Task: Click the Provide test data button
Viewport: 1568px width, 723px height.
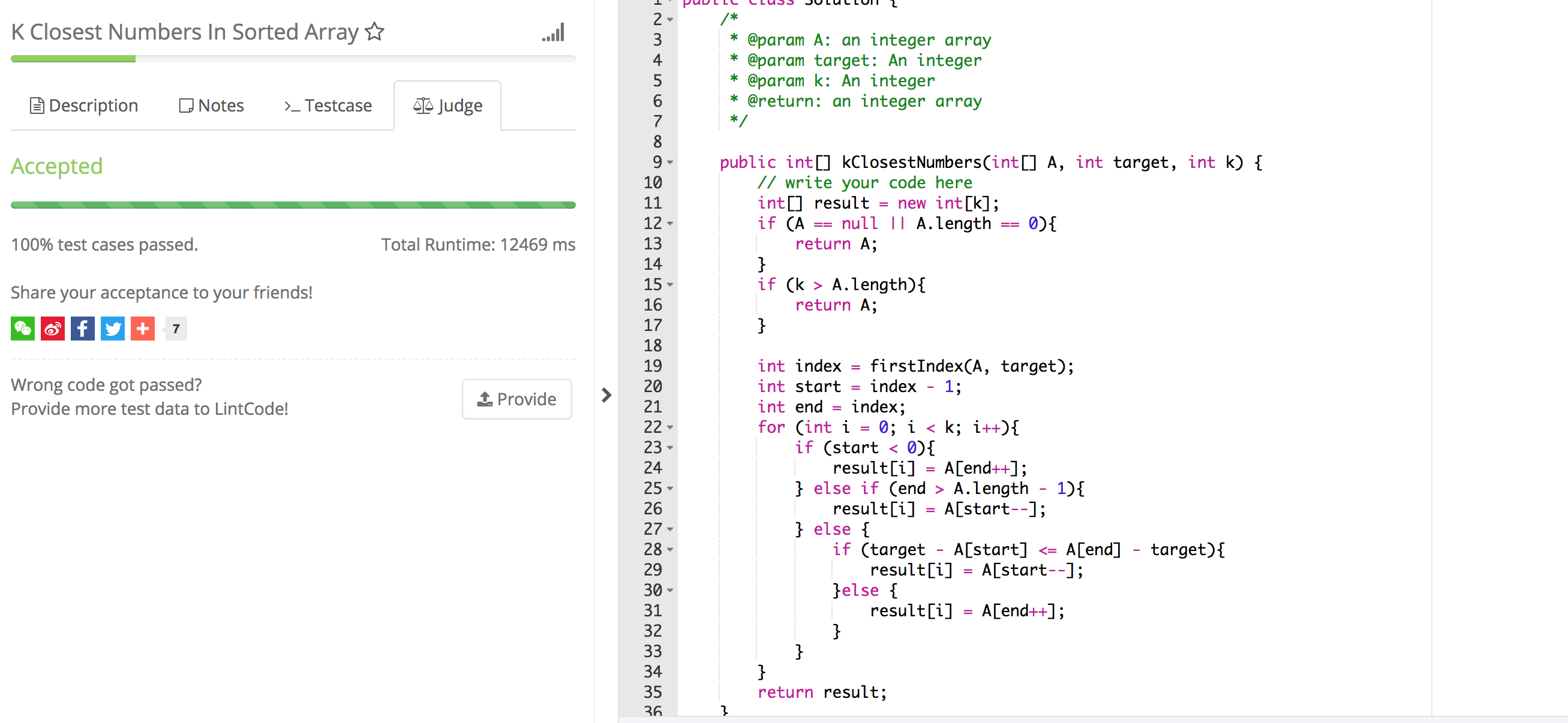Action: click(x=516, y=399)
